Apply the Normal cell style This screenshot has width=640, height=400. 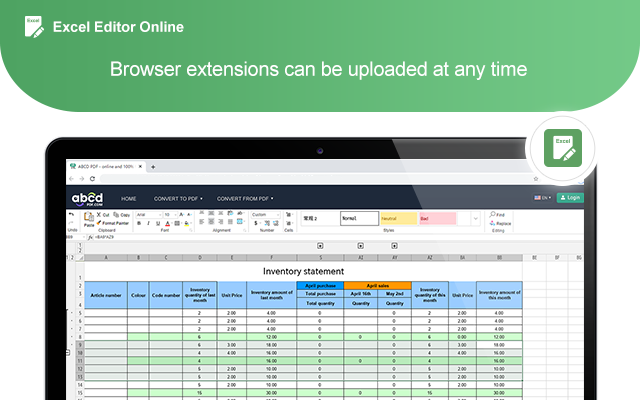point(359,218)
